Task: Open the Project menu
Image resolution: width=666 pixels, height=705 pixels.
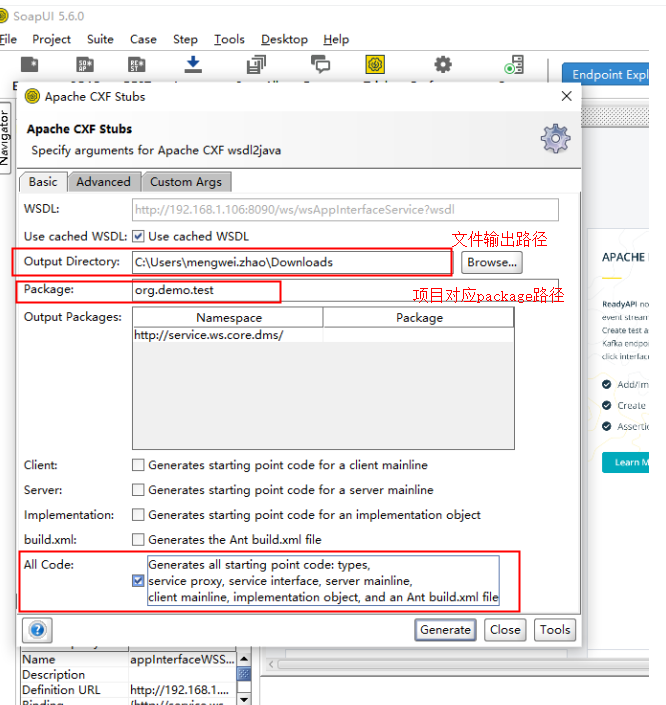Action: point(51,40)
